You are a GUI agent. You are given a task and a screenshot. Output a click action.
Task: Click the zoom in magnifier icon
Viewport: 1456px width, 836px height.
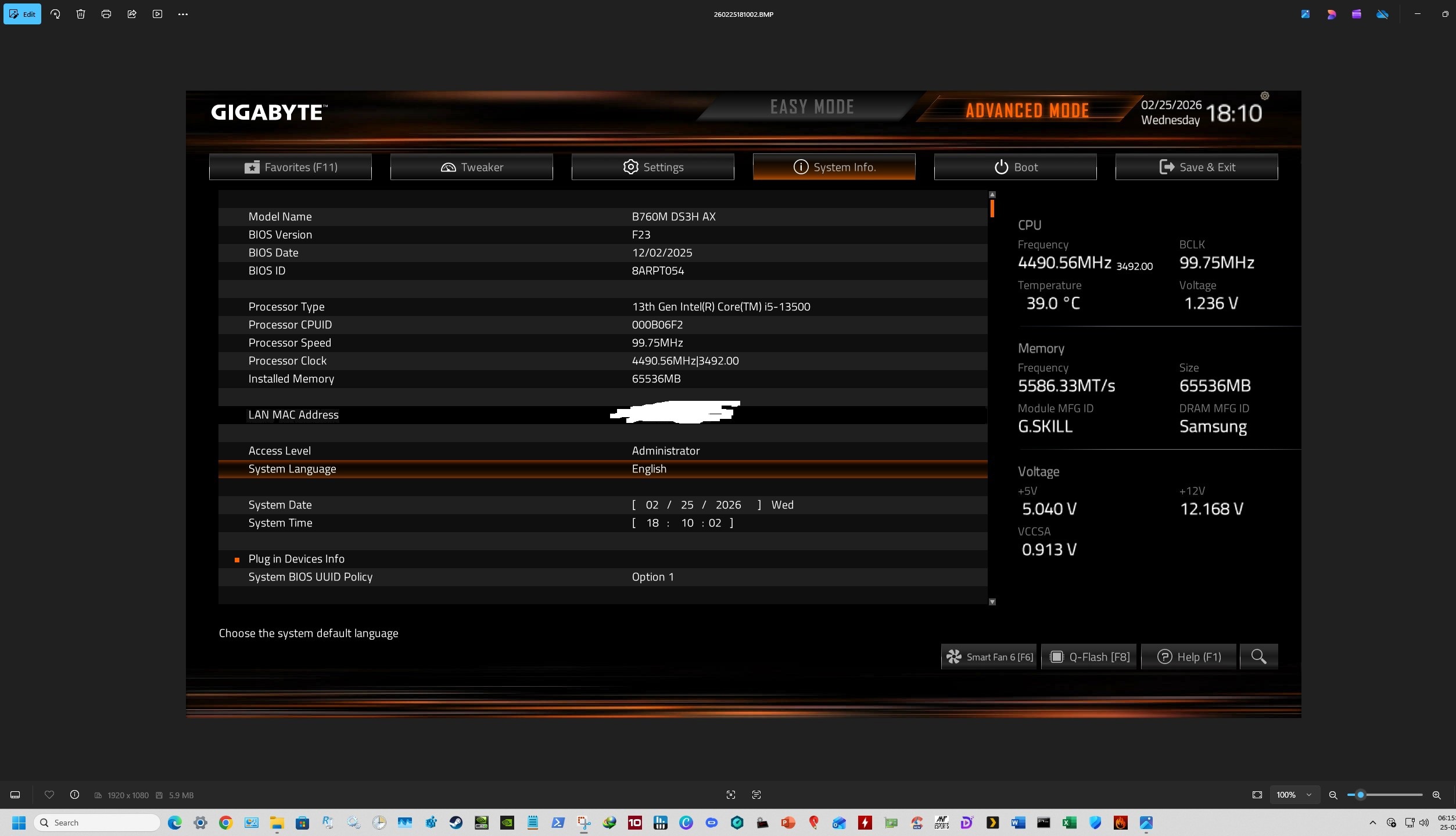(1436, 795)
